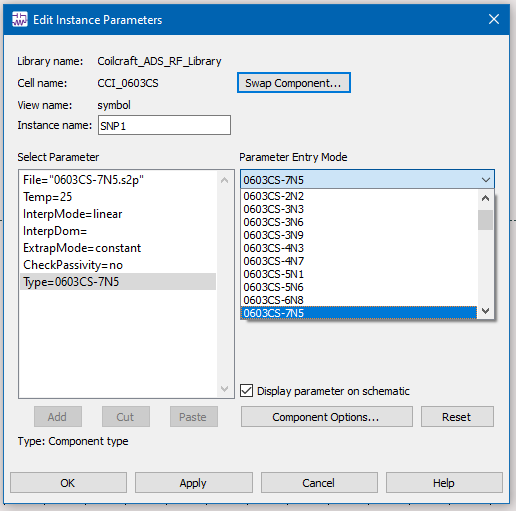Select the CheckPassivity=no parameter

coord(118,265)
